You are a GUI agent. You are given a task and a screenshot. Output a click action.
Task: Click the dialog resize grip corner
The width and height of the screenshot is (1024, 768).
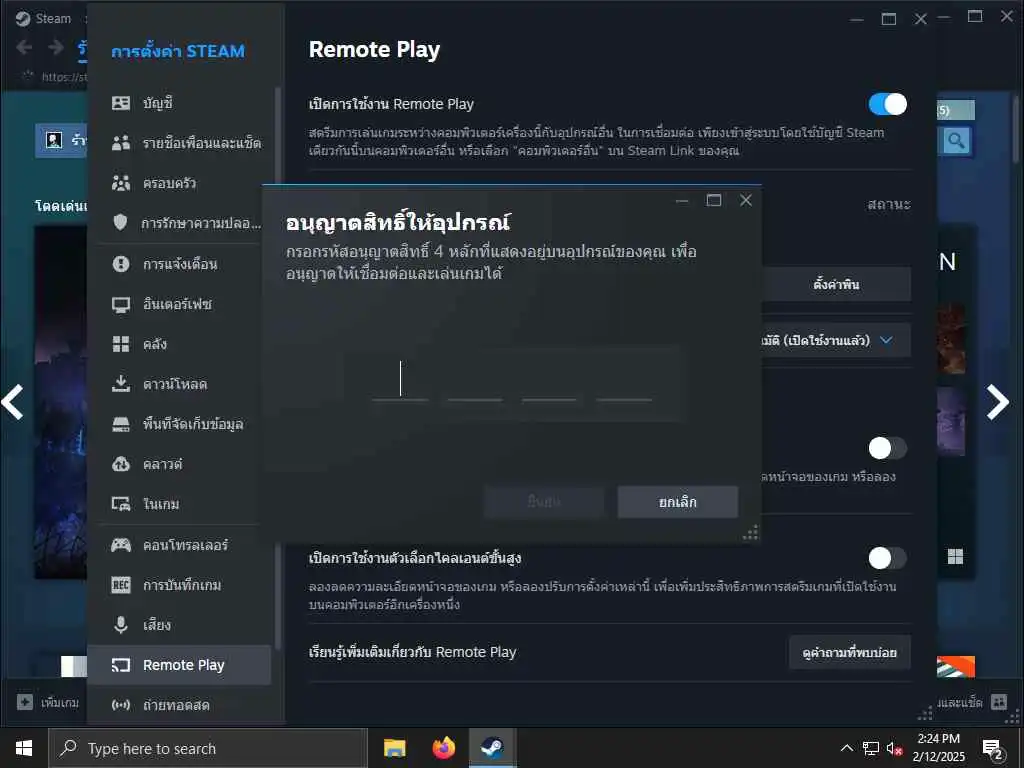click(x=751, y=533)
